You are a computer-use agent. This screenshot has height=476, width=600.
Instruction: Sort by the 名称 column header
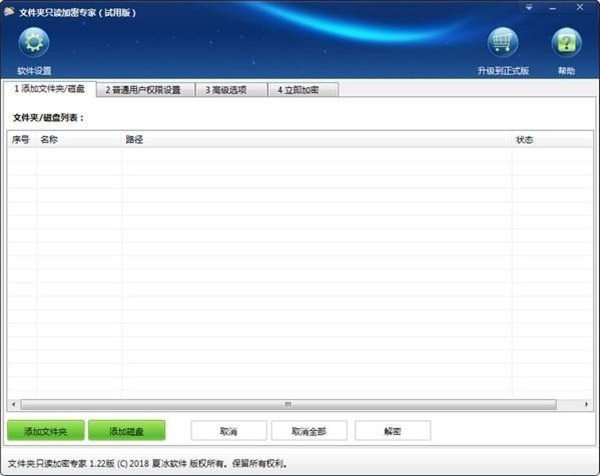(x=79, y=140)
